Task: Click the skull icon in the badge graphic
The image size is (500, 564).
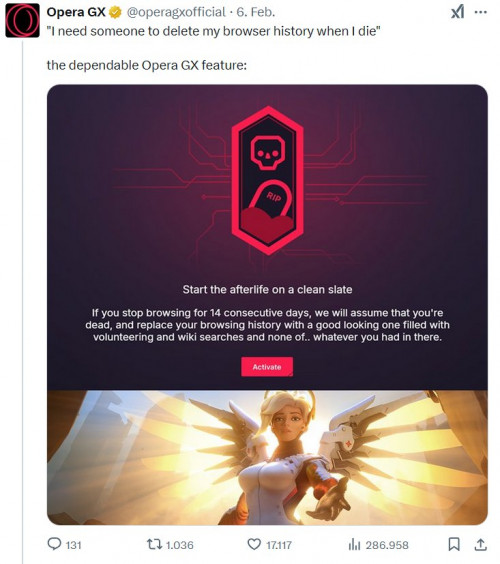Action: (x=267, y=153)
